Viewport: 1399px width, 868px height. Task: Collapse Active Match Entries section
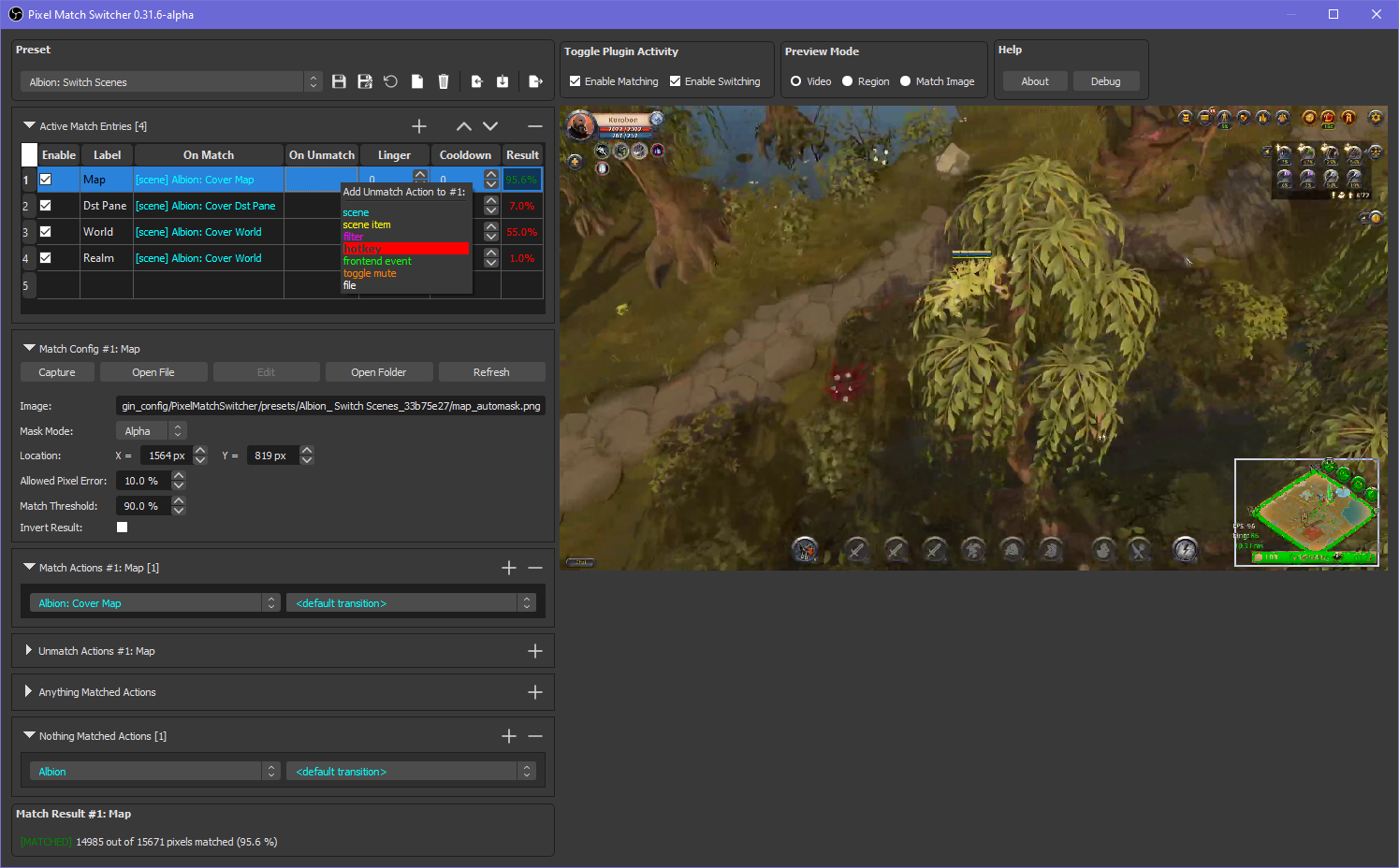[x=29, y=125]
